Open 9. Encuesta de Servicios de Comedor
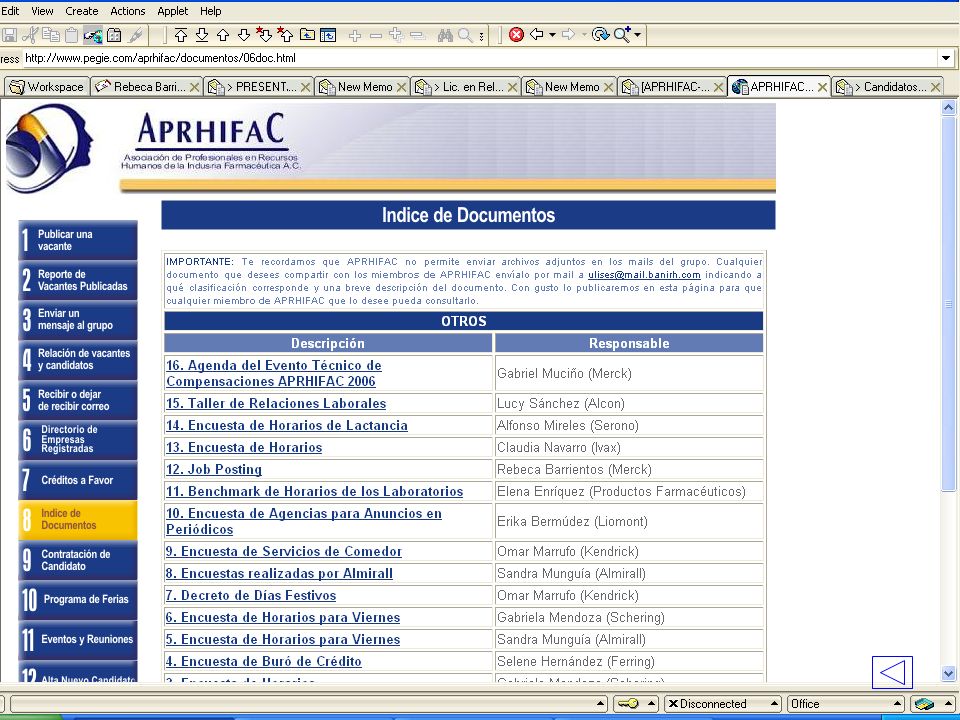 point(284,552)
